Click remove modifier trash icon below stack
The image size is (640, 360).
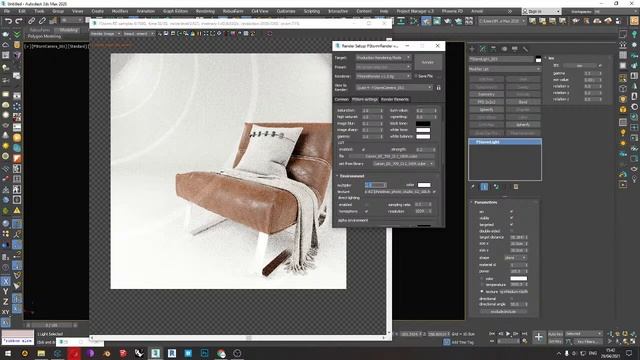[516, 187]
